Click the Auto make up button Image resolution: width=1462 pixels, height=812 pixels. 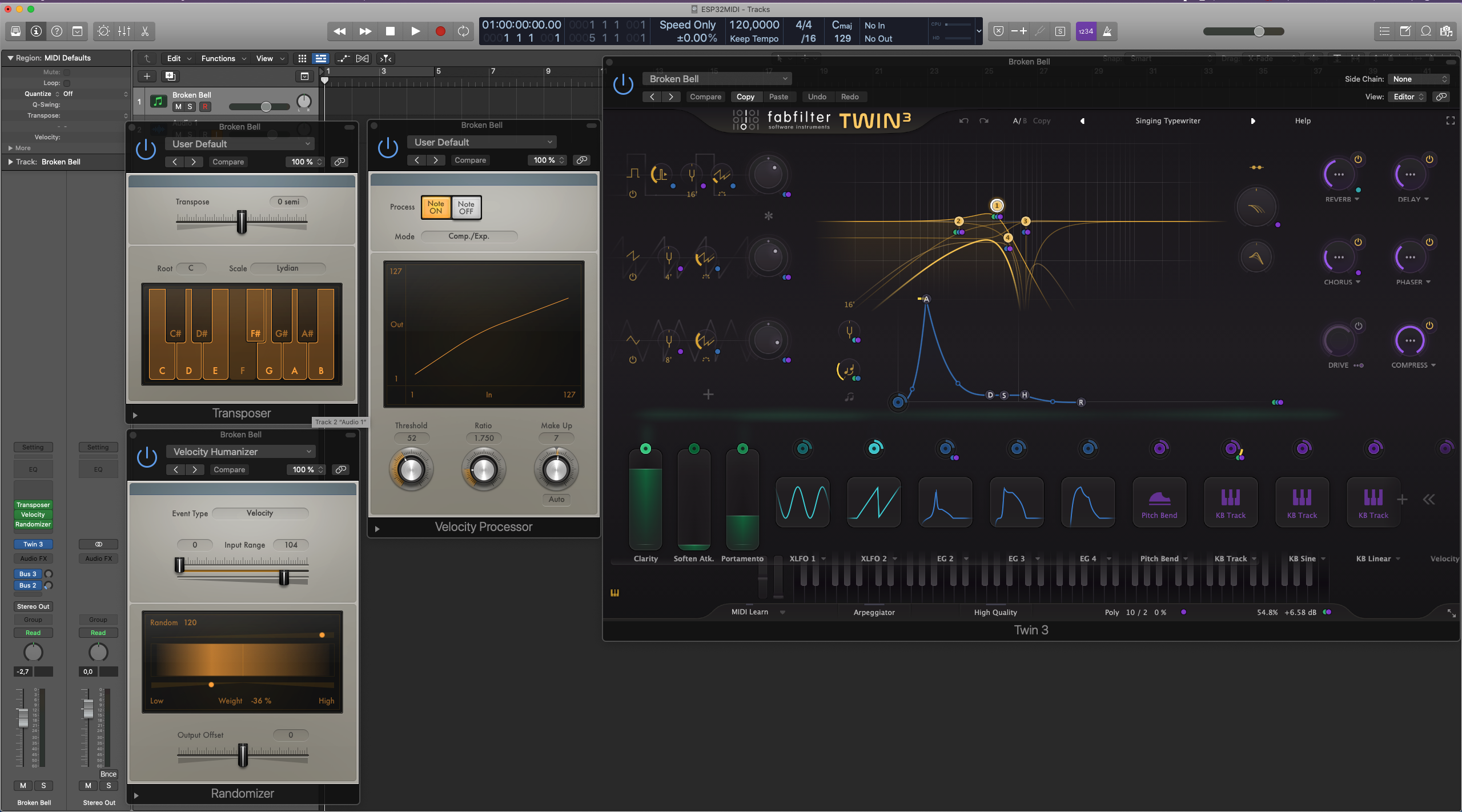[x=556, y=500]
